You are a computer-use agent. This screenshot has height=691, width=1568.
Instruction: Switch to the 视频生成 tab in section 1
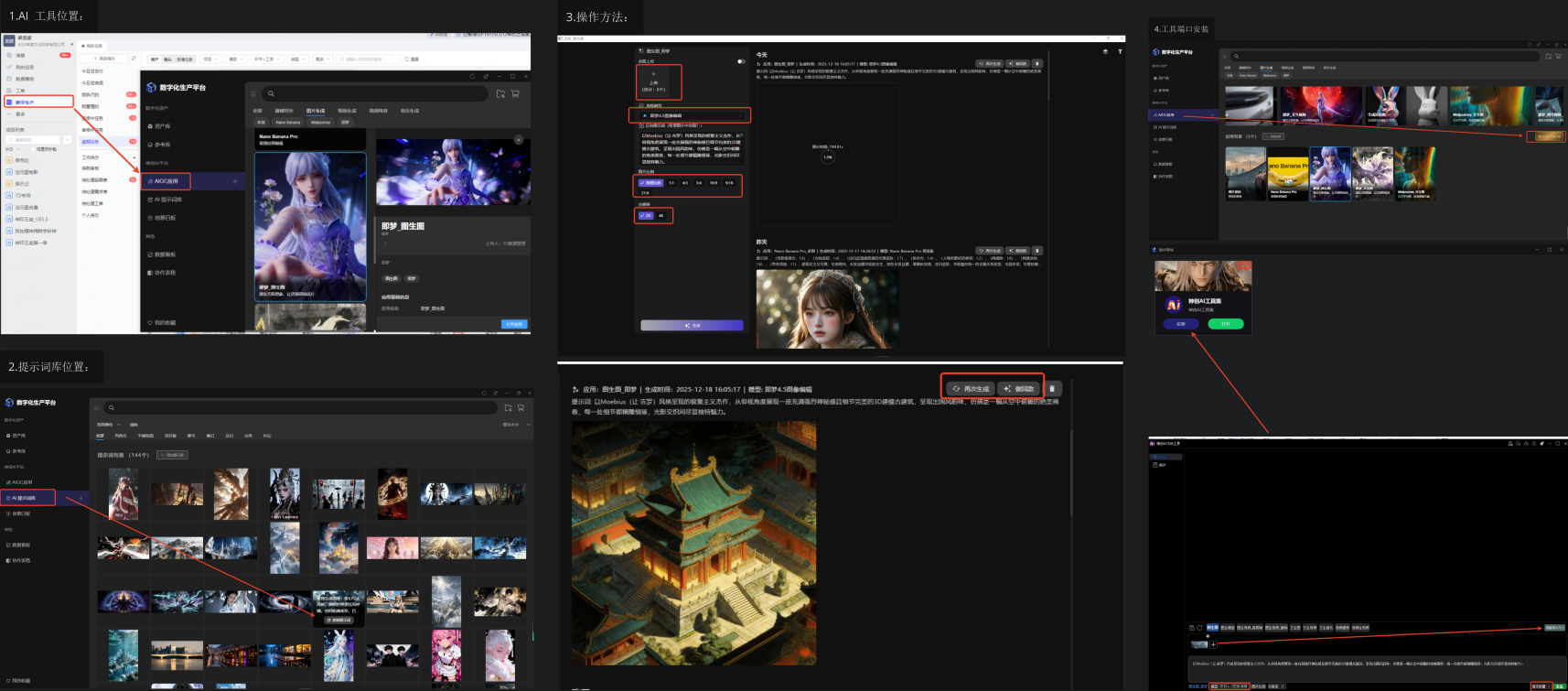[x=347, y=111]
